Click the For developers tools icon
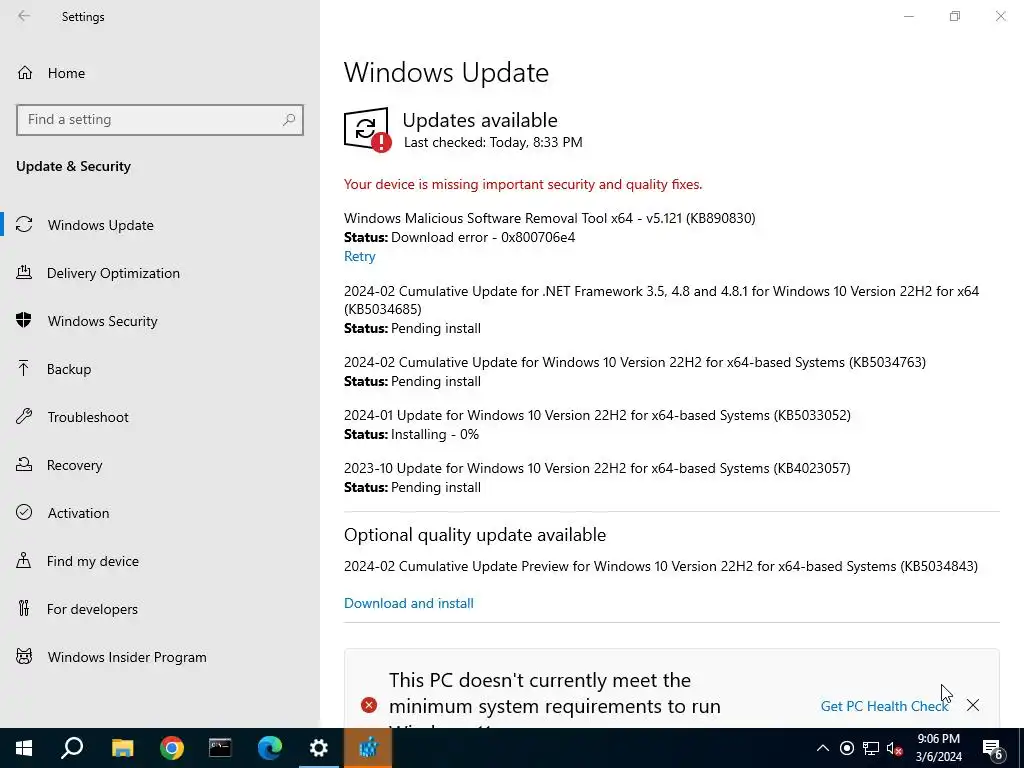 pos(24,608)
